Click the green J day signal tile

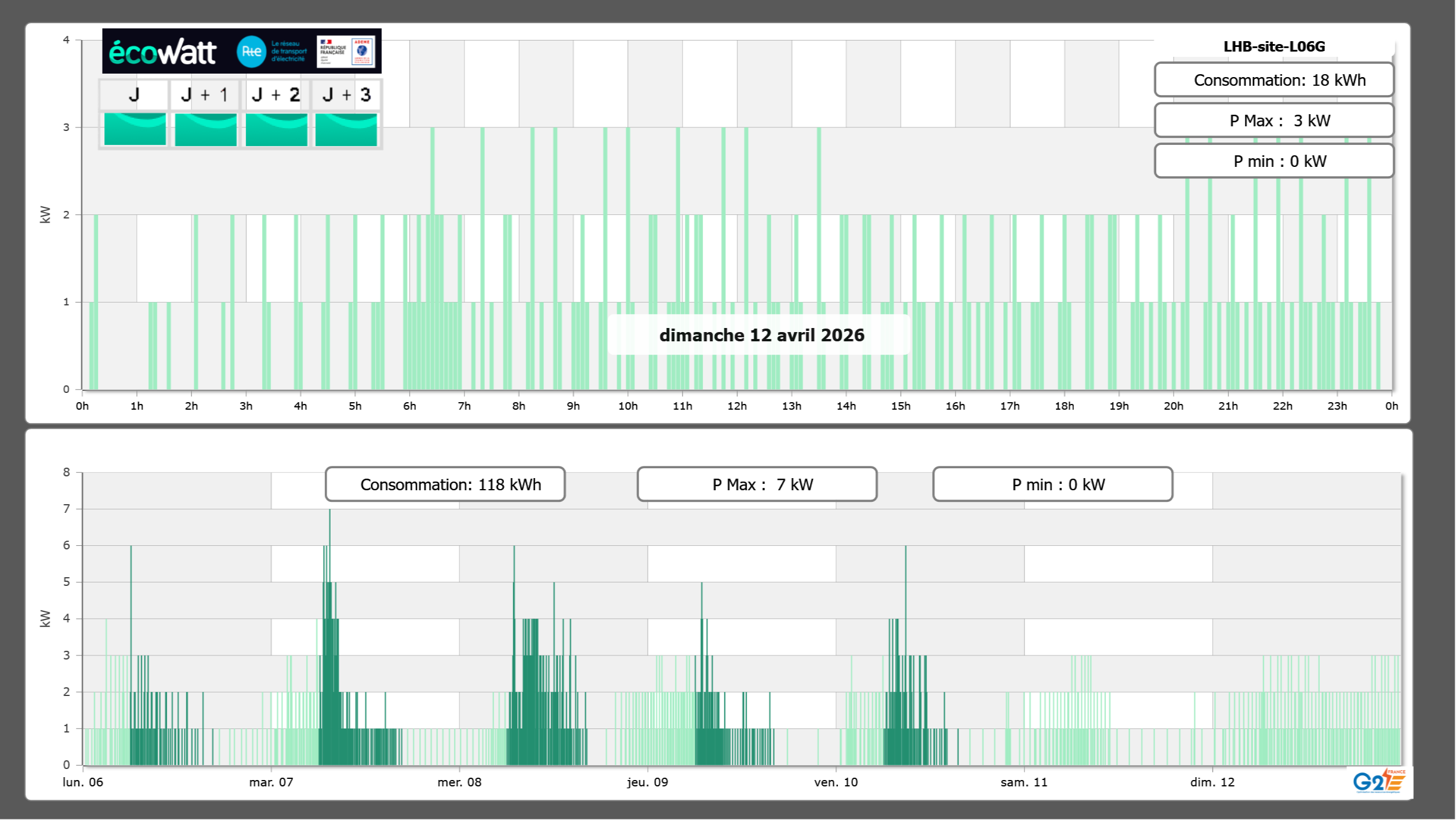(135, 129)
